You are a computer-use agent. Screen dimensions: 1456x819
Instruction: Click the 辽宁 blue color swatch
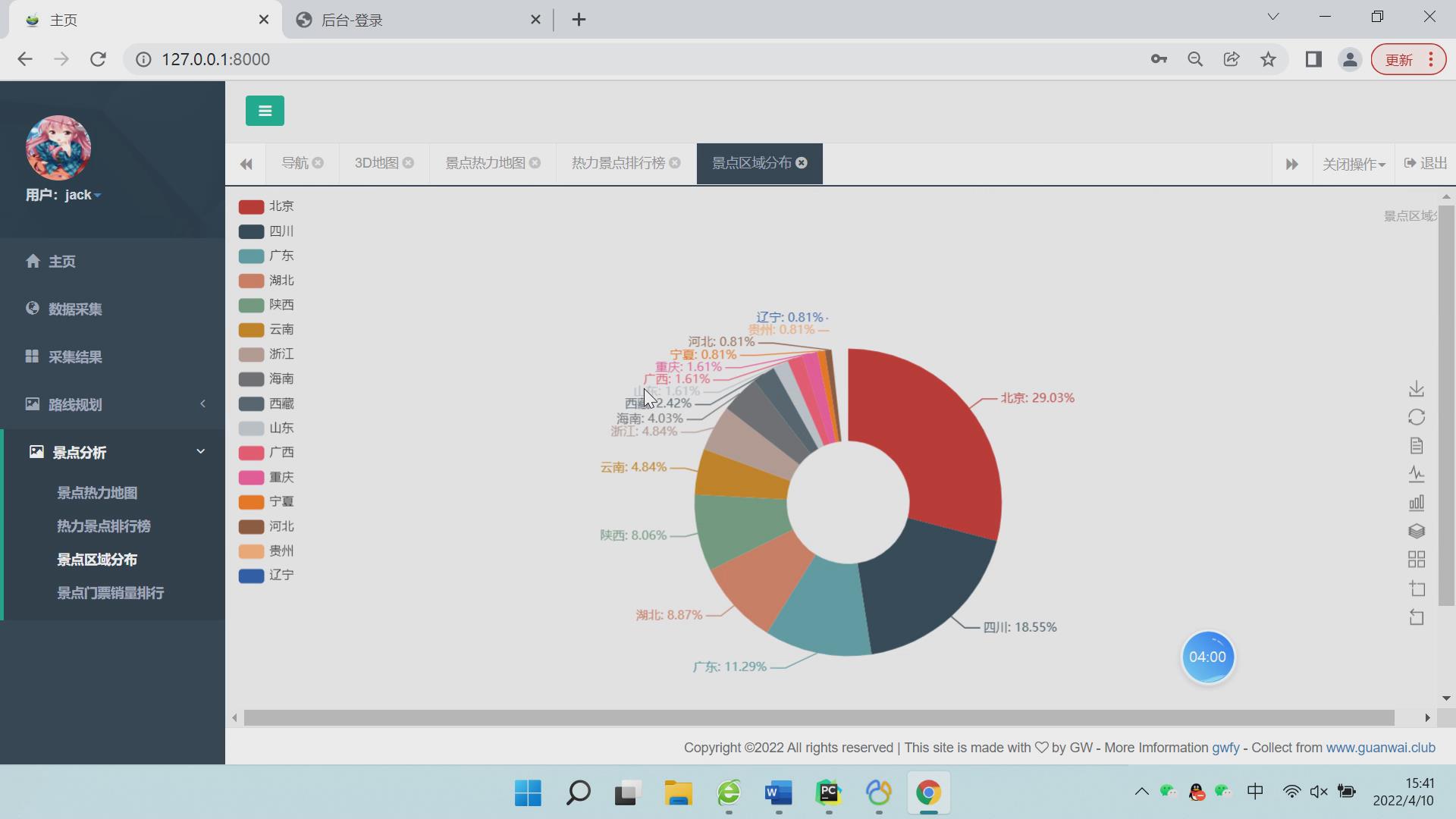pos(251,576)
